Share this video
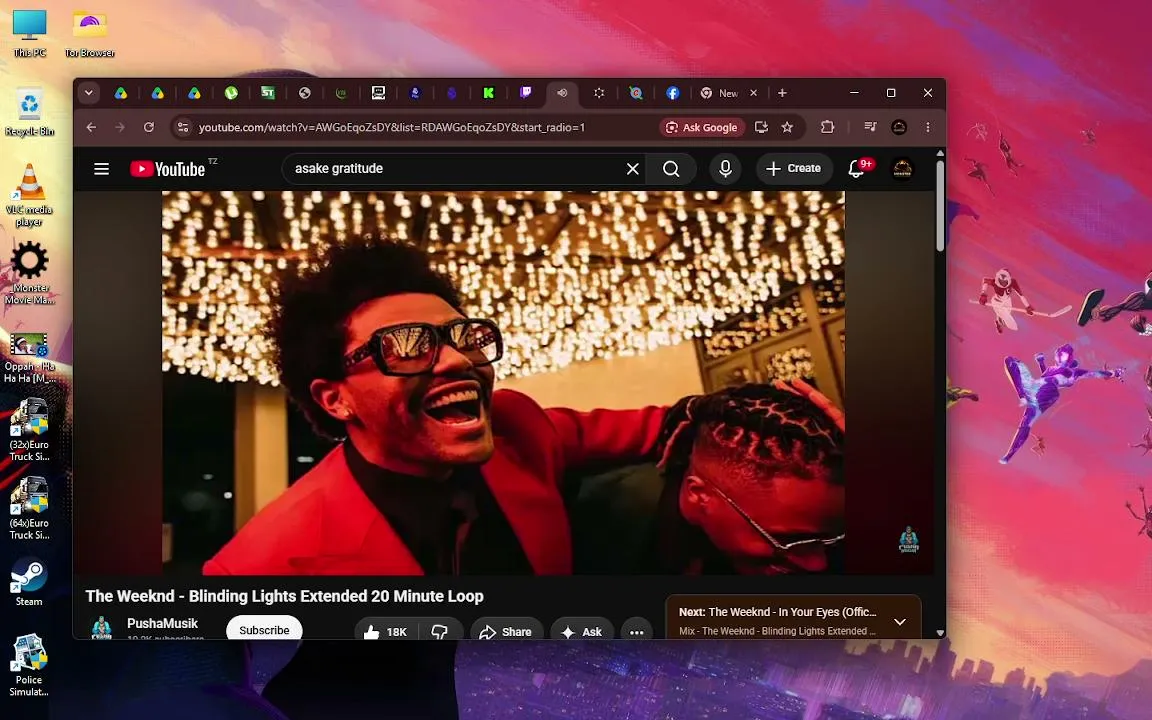 point(505,631)
